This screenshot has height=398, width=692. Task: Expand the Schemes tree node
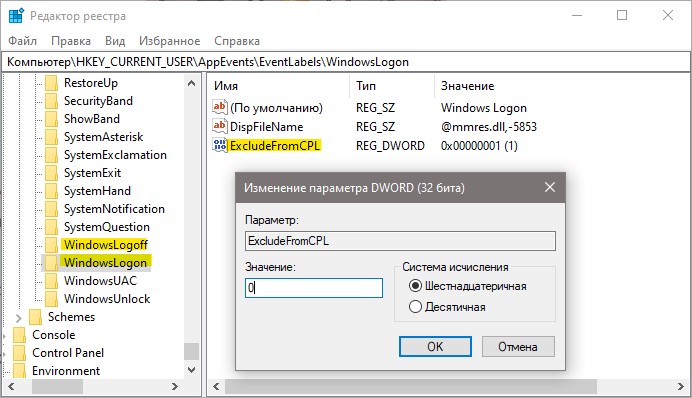pos(19,317)
